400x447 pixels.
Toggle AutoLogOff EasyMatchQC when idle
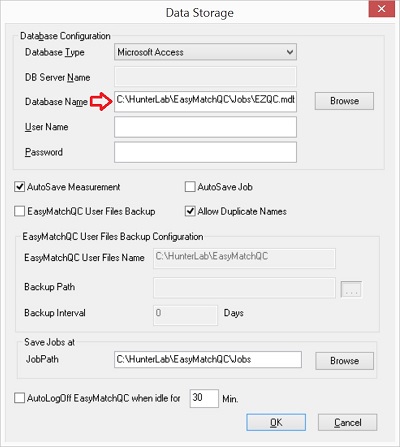tap(20, 398)
